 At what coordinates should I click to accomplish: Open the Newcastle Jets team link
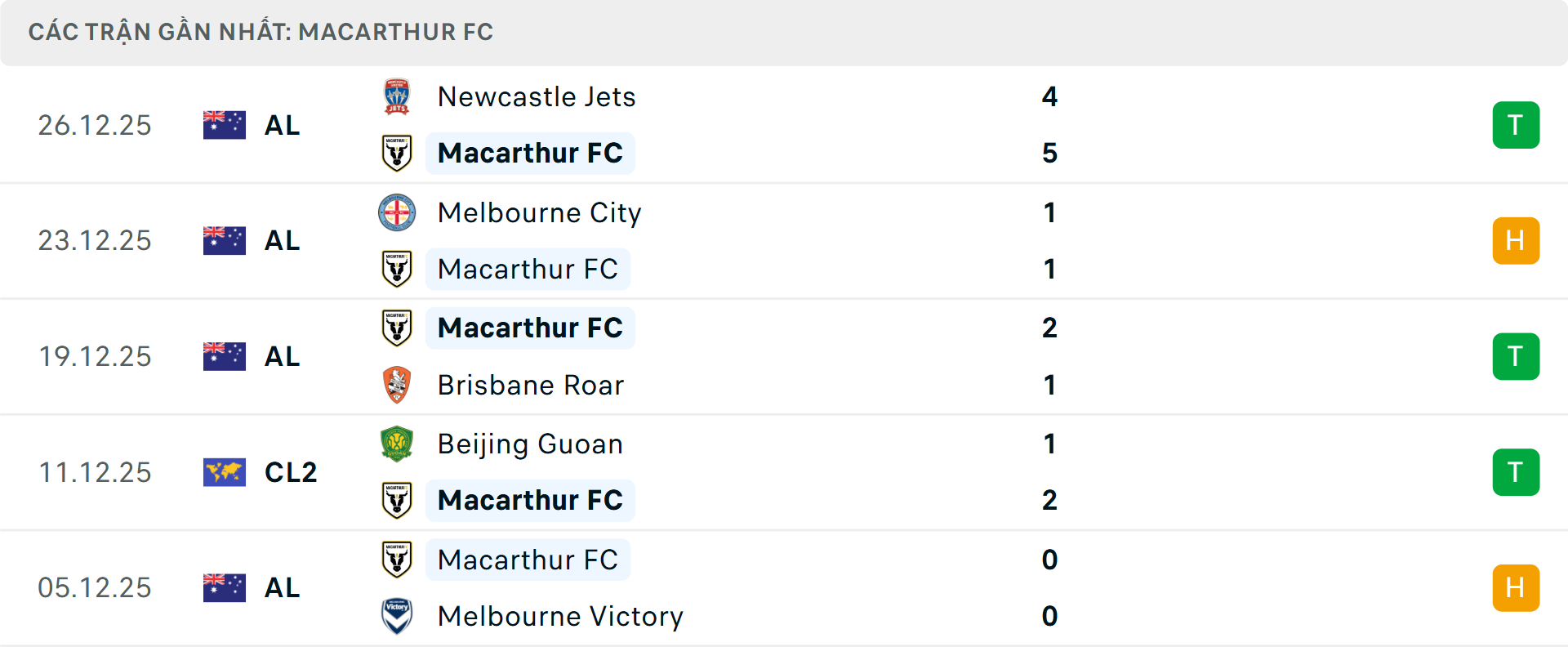pos(537,96)
